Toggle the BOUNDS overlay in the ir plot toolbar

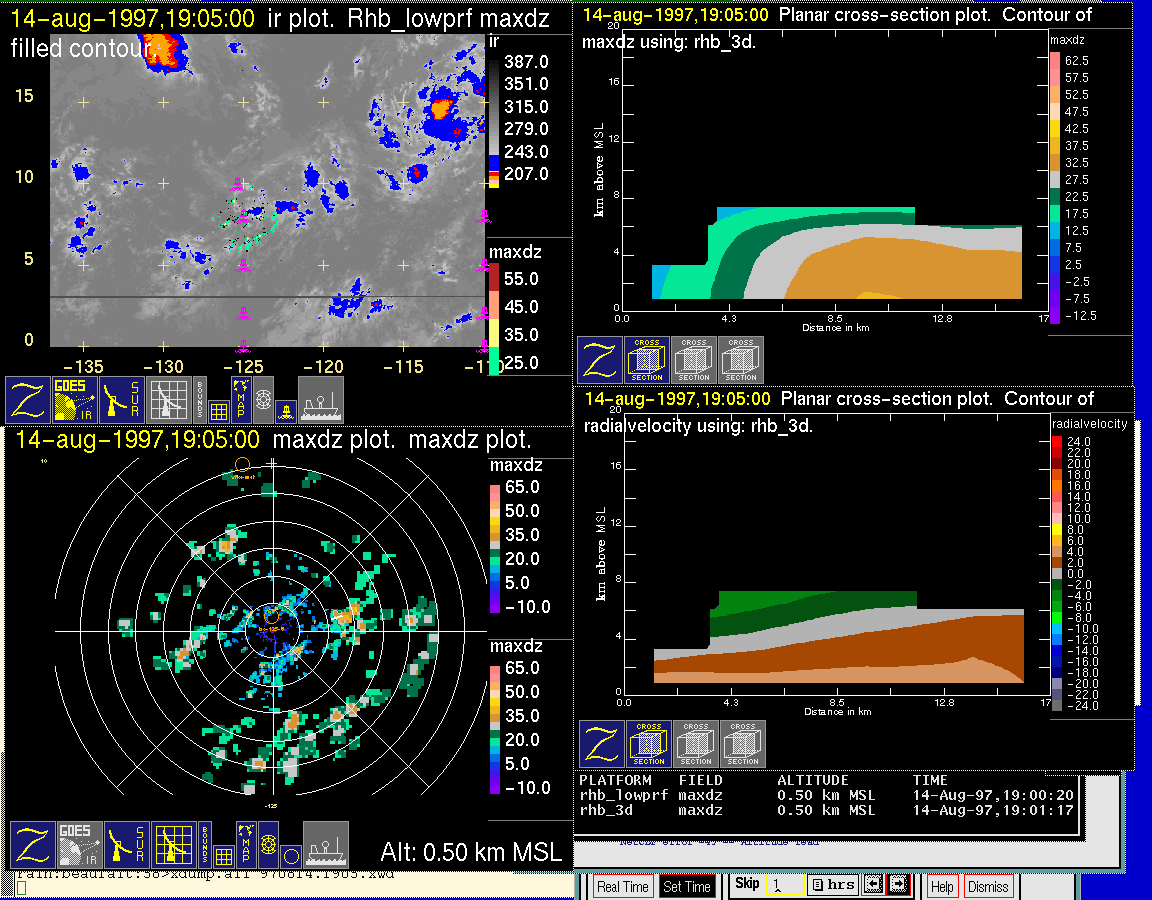point(200,399)
